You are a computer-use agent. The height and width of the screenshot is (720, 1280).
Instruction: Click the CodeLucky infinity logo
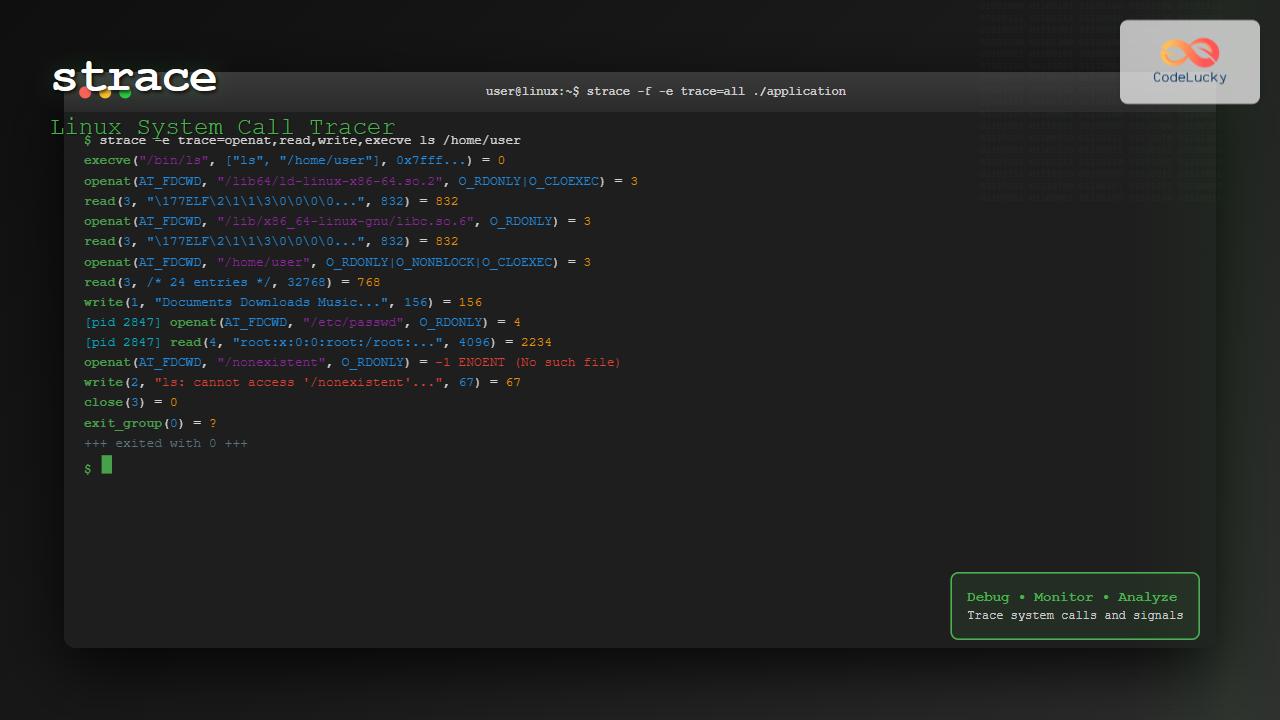pyautogui.click(x=1190, y=52)
